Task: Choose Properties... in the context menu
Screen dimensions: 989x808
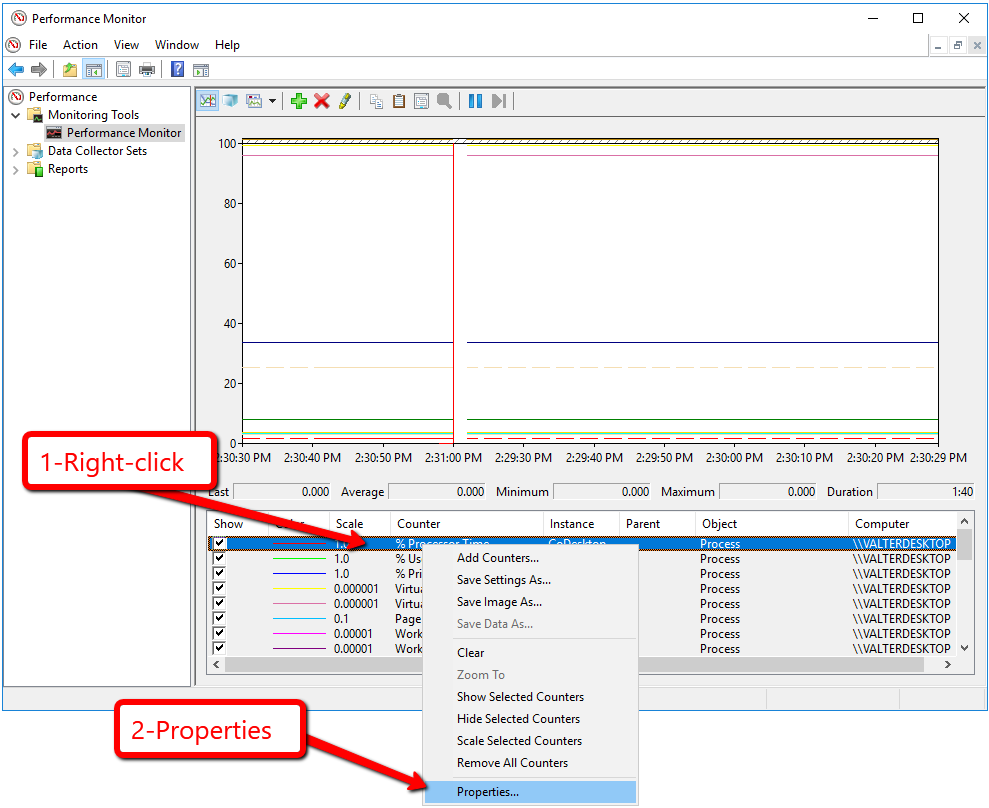Action: 530,792
